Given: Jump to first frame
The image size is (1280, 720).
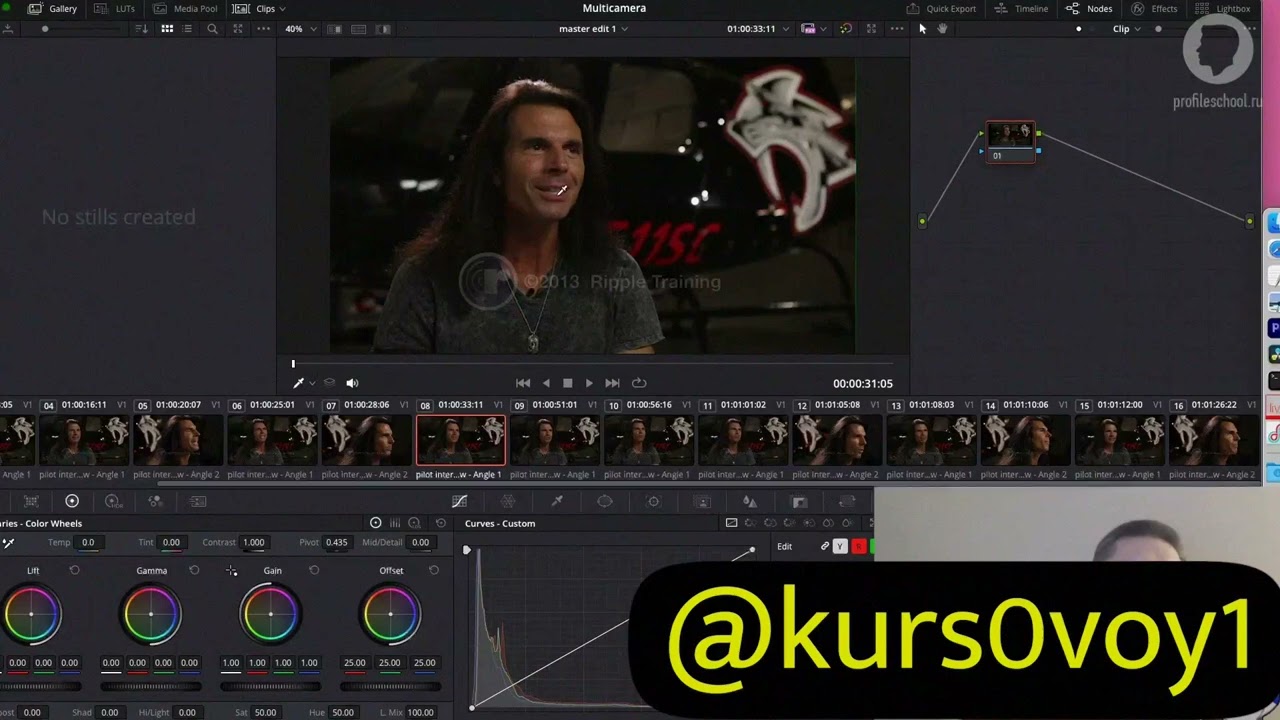Looking at the screenshot, I should pyautogui.click(x=523, y=383).
